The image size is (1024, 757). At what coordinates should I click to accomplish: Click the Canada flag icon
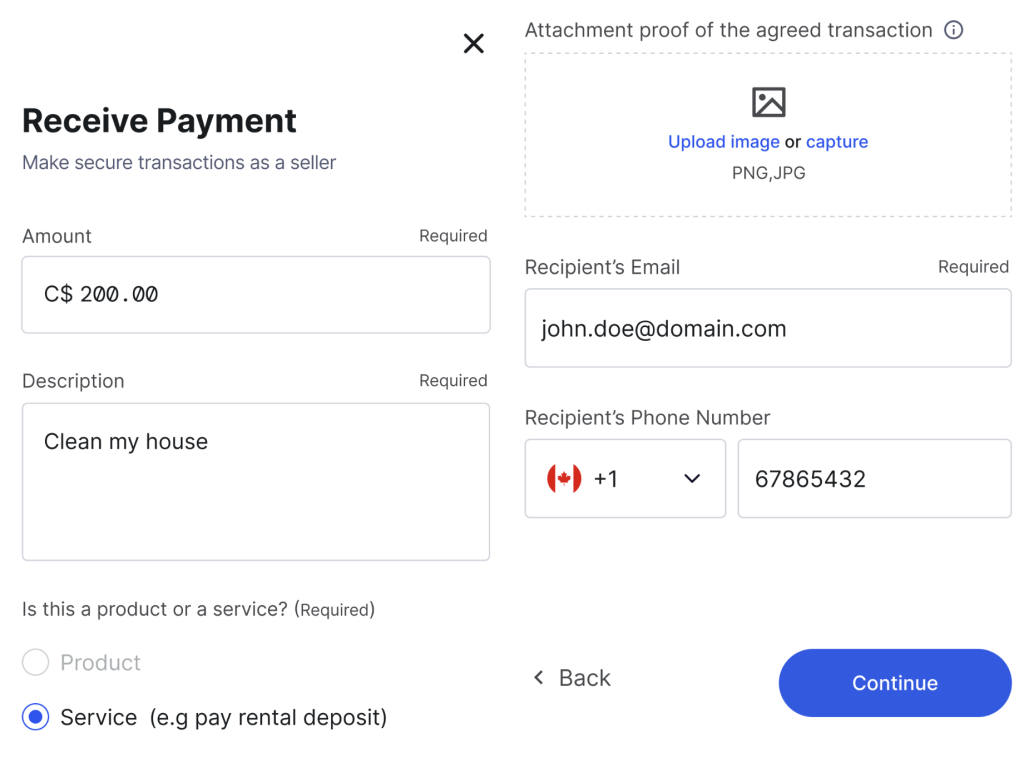[564, 479]
